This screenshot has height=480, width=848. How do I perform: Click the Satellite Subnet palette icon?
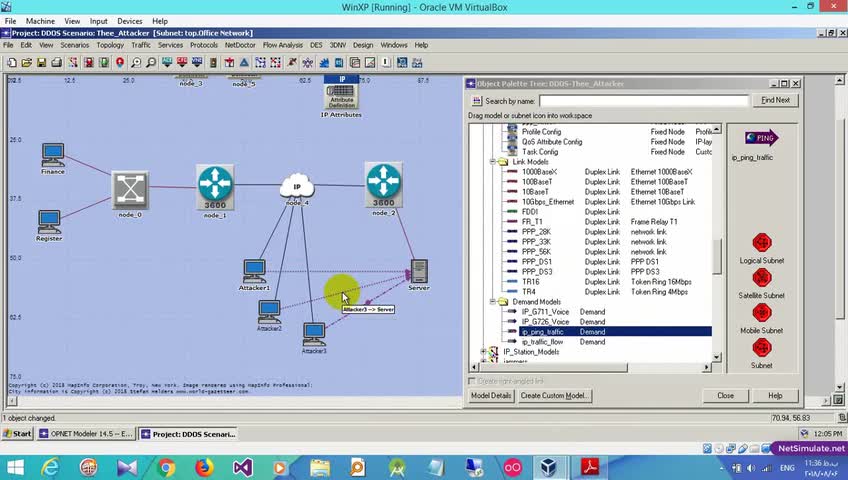pos(761,278)
